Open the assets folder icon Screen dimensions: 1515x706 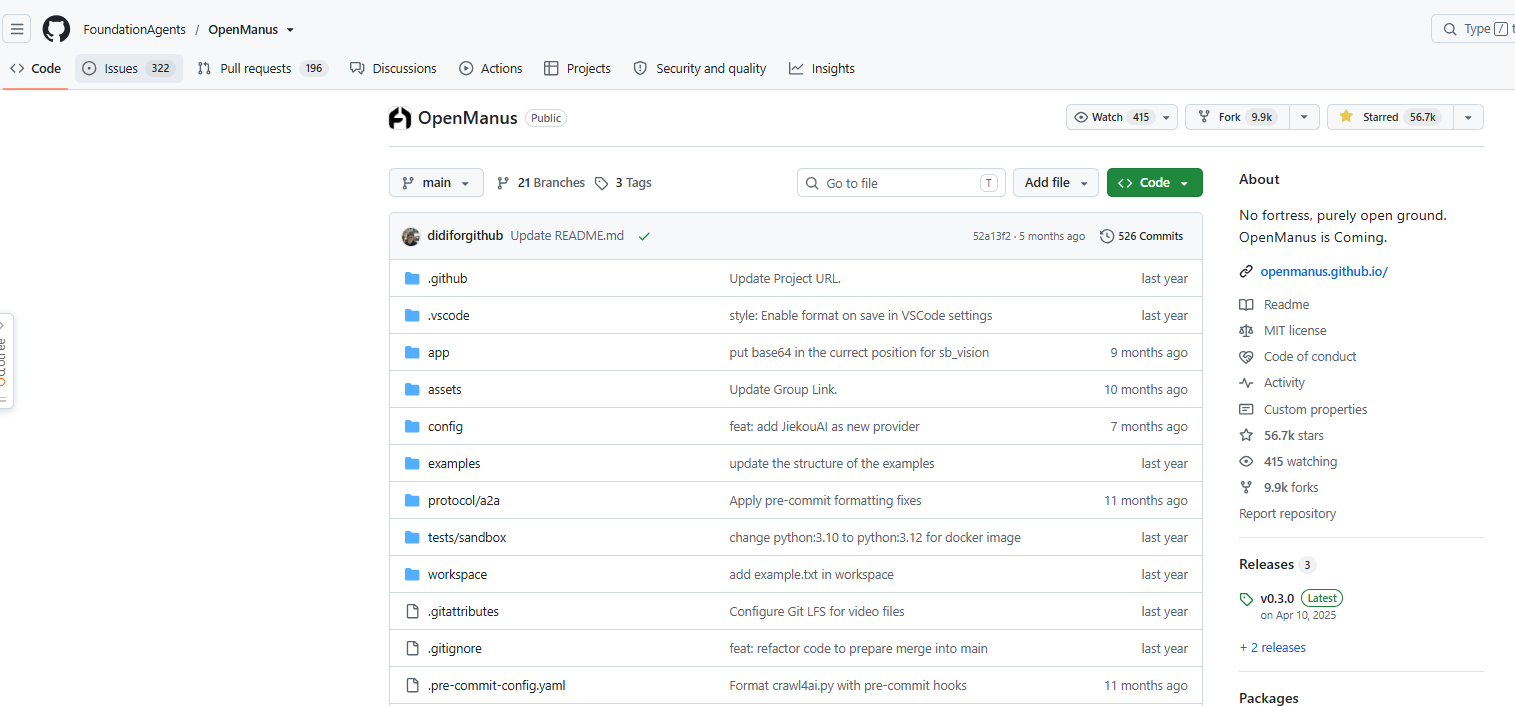coord(412,389)
